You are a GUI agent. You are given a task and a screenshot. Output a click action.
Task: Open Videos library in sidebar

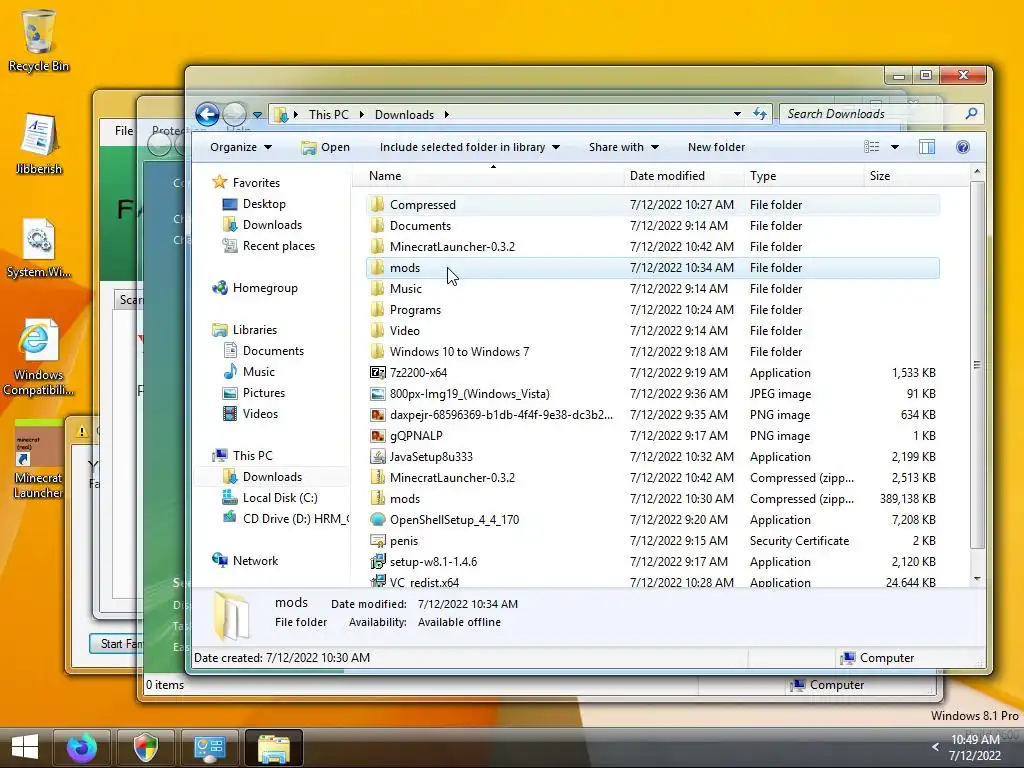click(250, 413)
